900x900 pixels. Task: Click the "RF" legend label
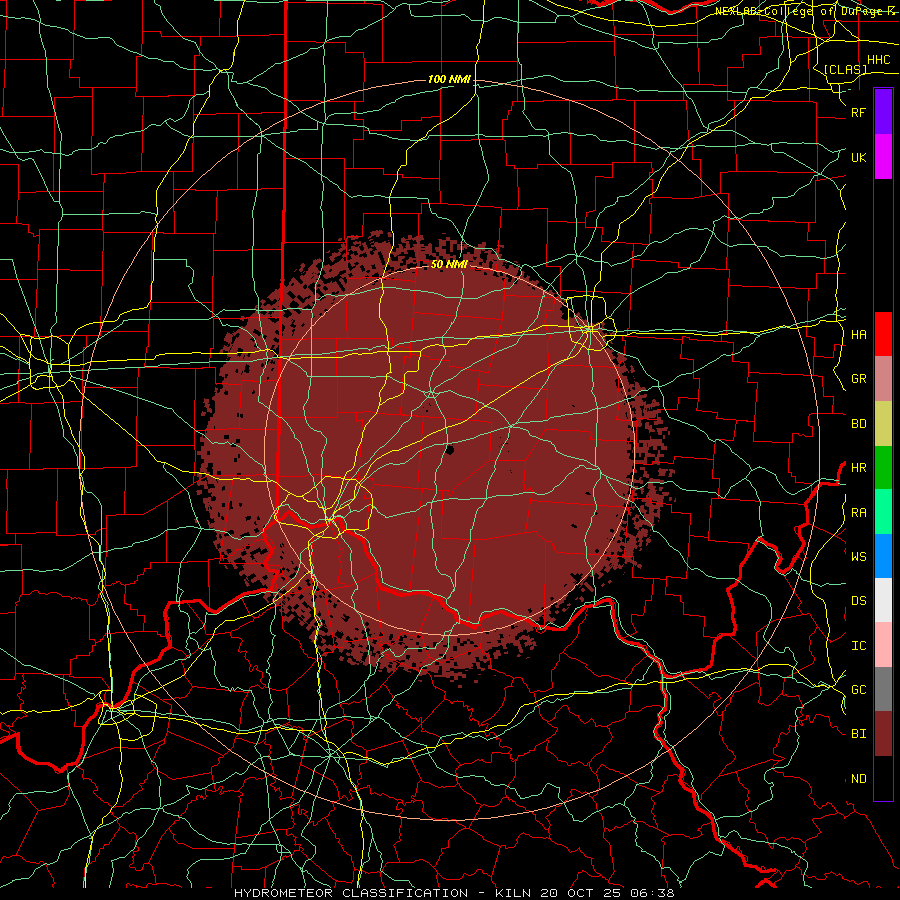(858, 112)
